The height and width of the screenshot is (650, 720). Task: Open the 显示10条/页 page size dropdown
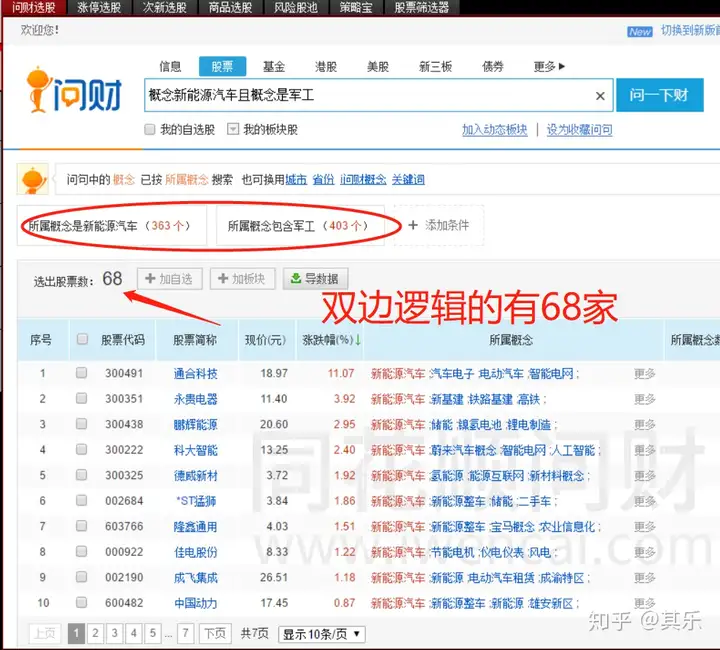click(322, 634)
